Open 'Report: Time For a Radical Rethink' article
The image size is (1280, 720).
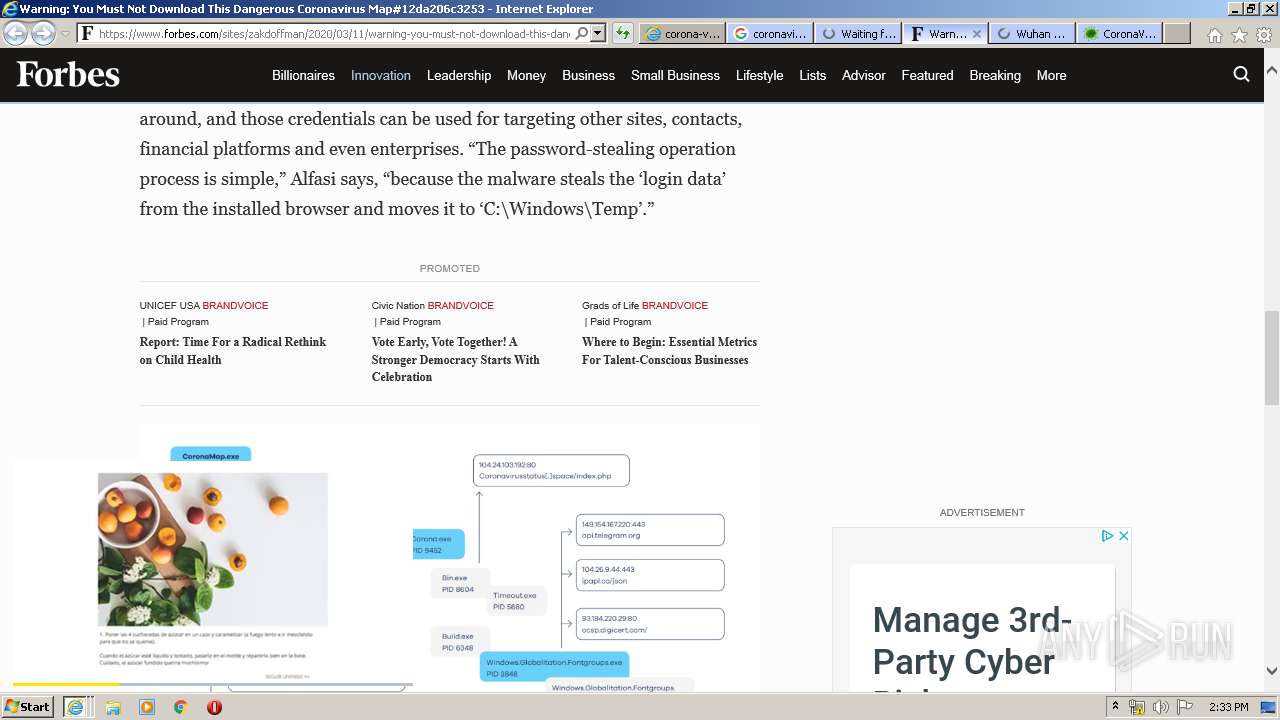tap(233, 351)
